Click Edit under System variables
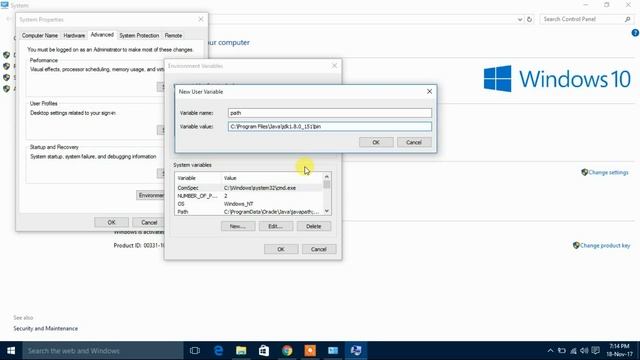Screen dimensions: 640x360 (x=276, y=226)
